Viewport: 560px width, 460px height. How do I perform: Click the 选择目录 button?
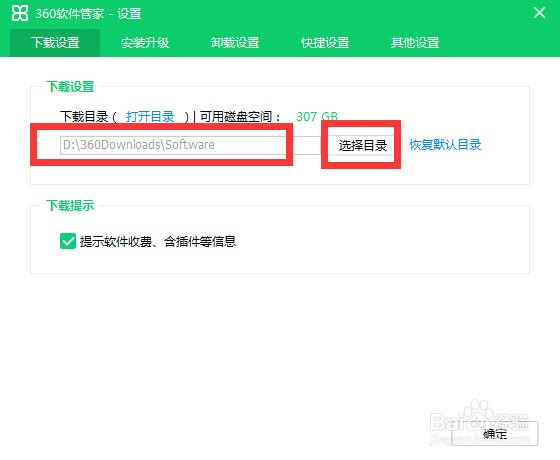coord(362,145)
